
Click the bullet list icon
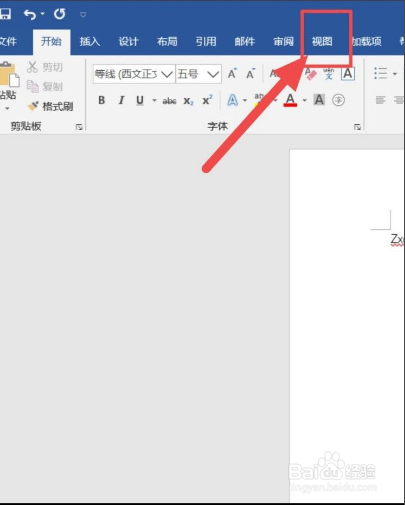point(381,73)
